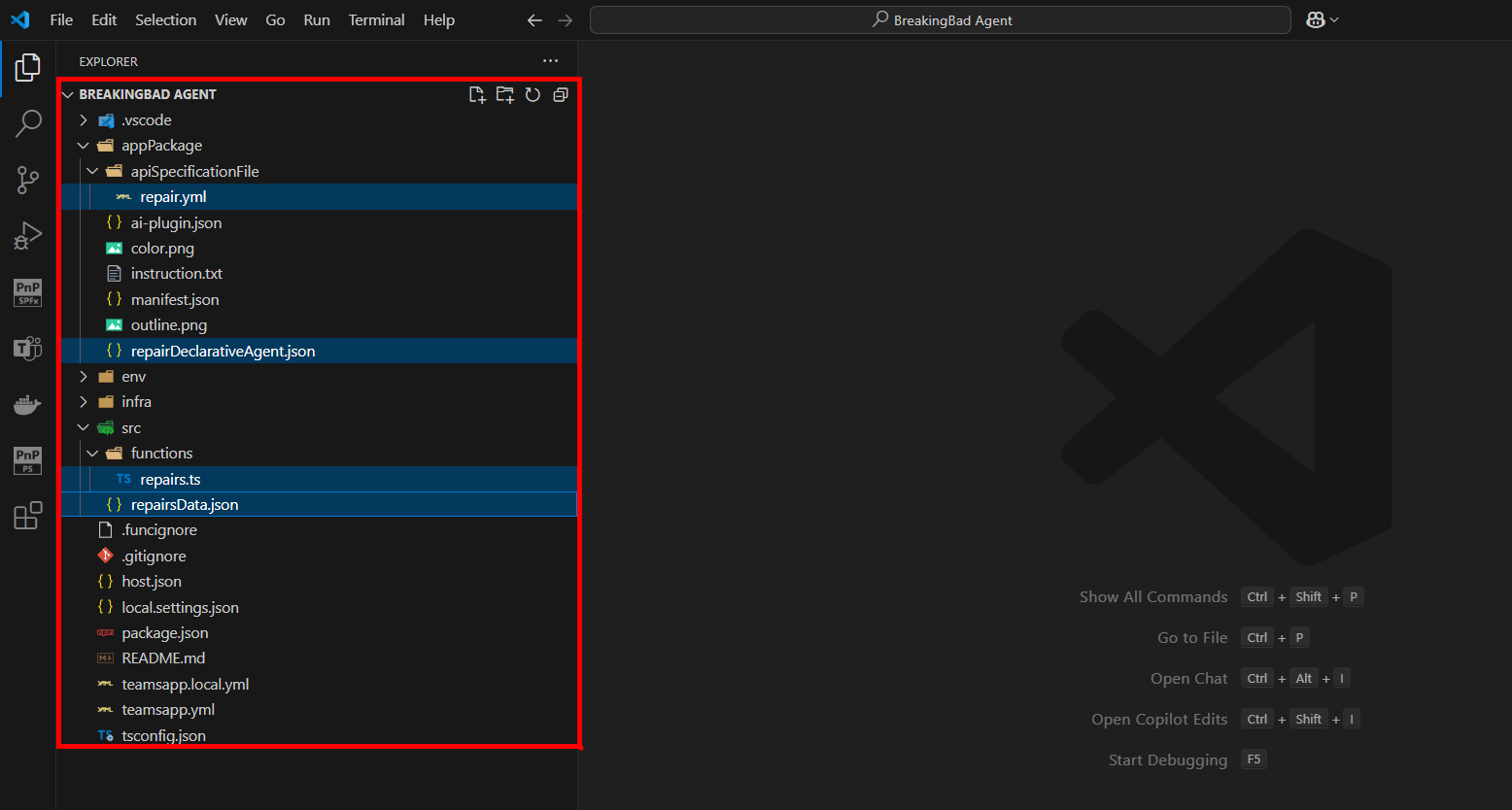Screen dimensions: 1512x810
Task: Open the Edit menu
Action: click(x=104, y=19)
